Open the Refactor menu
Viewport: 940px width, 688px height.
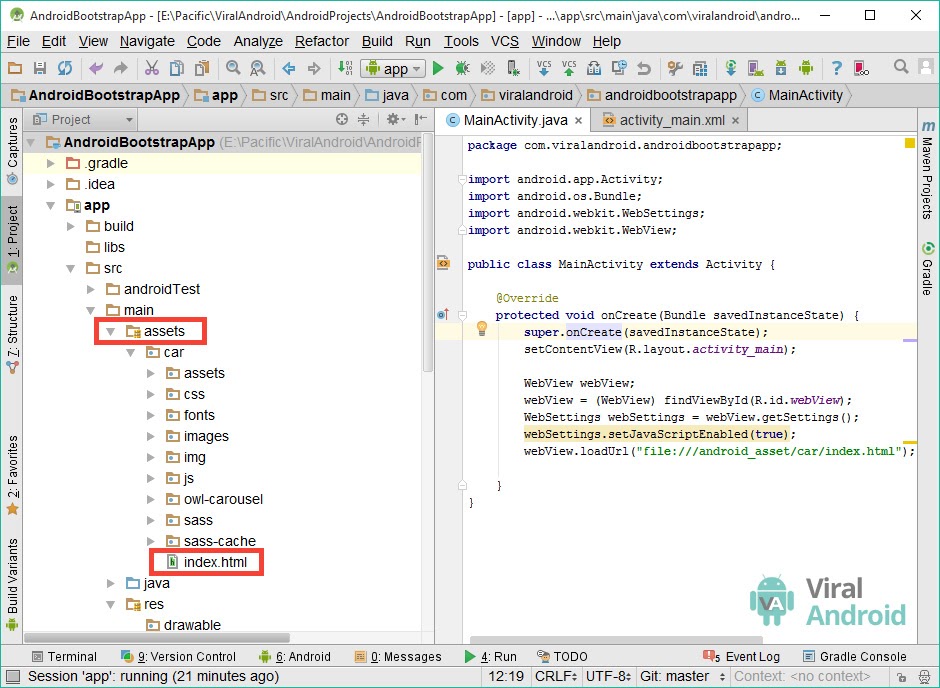(x=322, y=41)
